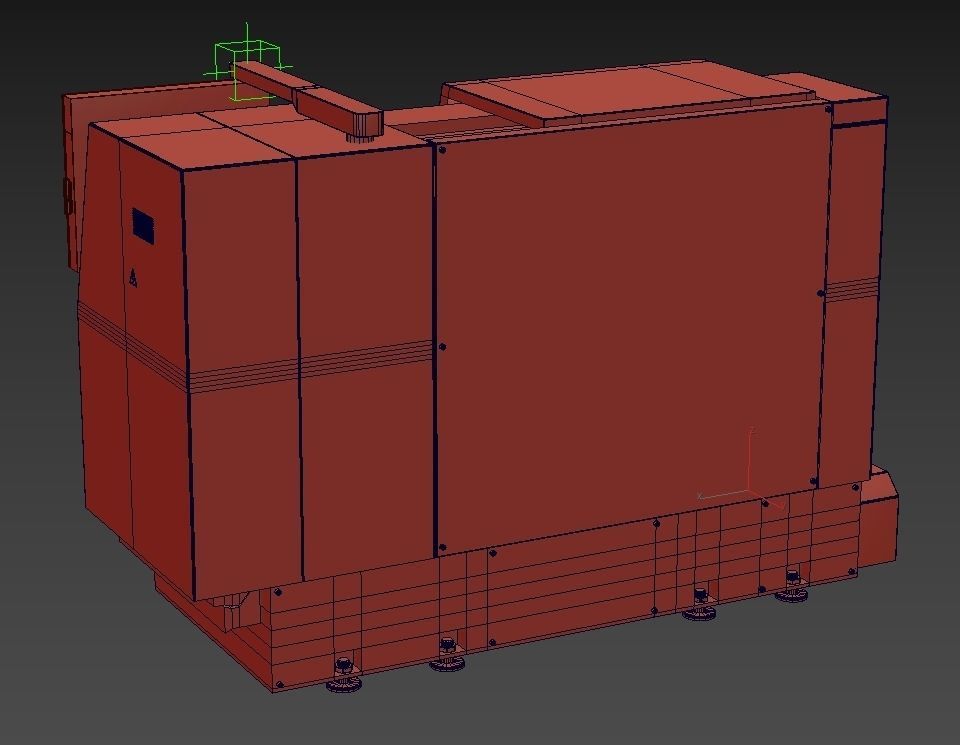Screen dimensions: 960x745
Task: Select the third leveling foot from left
Action: coord(699,604)
